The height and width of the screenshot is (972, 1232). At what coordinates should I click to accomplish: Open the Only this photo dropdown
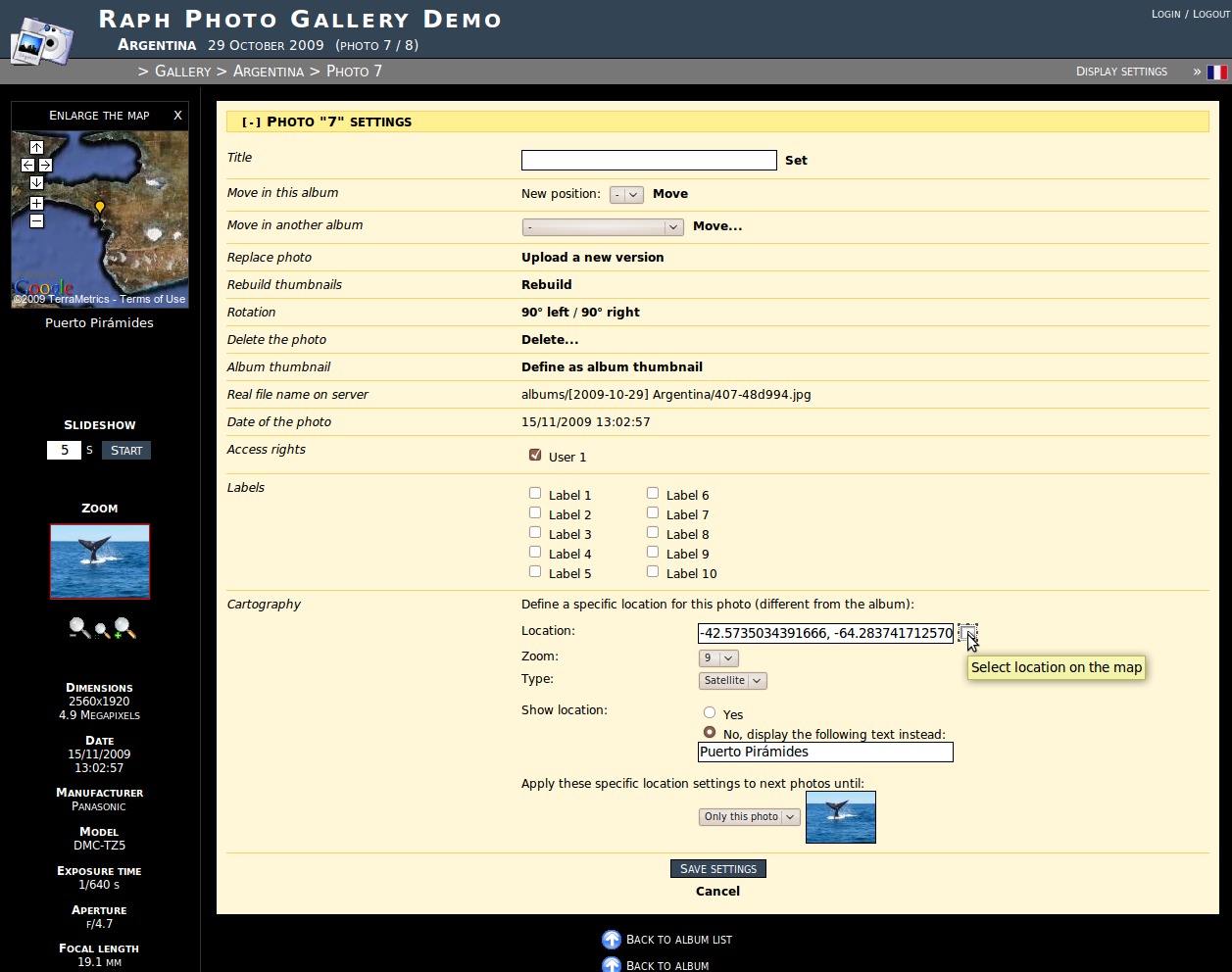(750, 817)
